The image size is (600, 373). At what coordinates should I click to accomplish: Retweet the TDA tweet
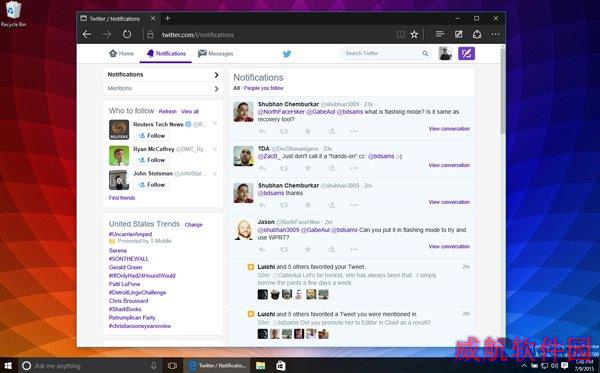pyautogui.click(x=284, y=168)
